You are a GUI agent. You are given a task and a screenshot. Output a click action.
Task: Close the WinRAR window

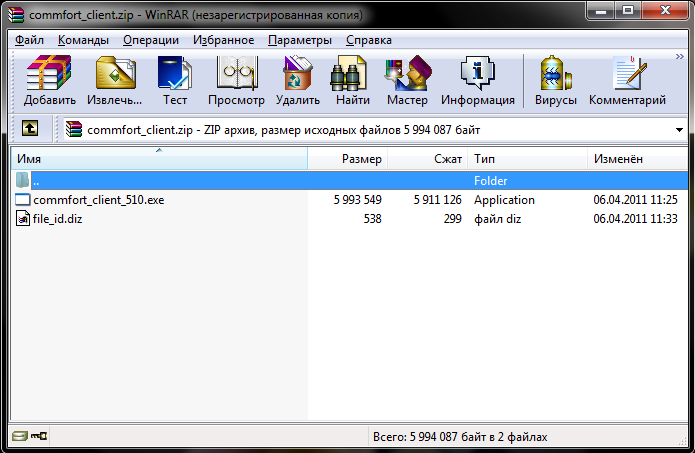[x=664, y=11]
